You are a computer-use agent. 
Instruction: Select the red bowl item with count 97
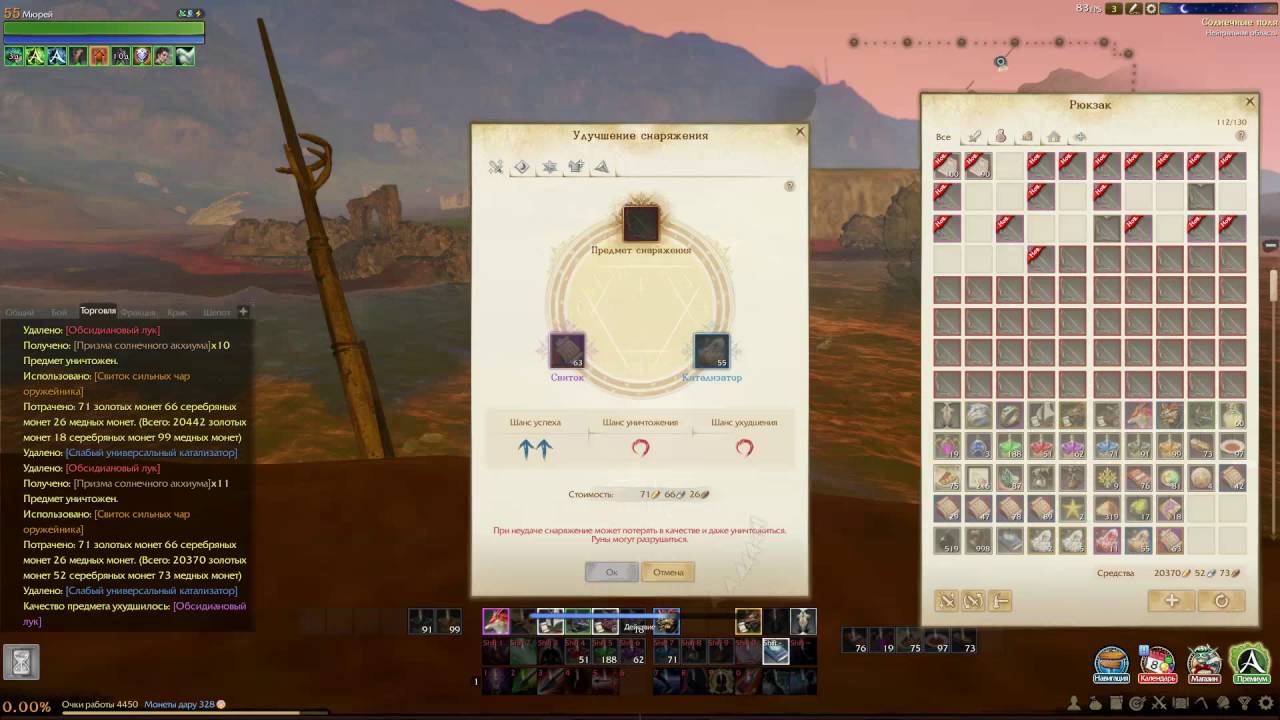(1232, 446)
